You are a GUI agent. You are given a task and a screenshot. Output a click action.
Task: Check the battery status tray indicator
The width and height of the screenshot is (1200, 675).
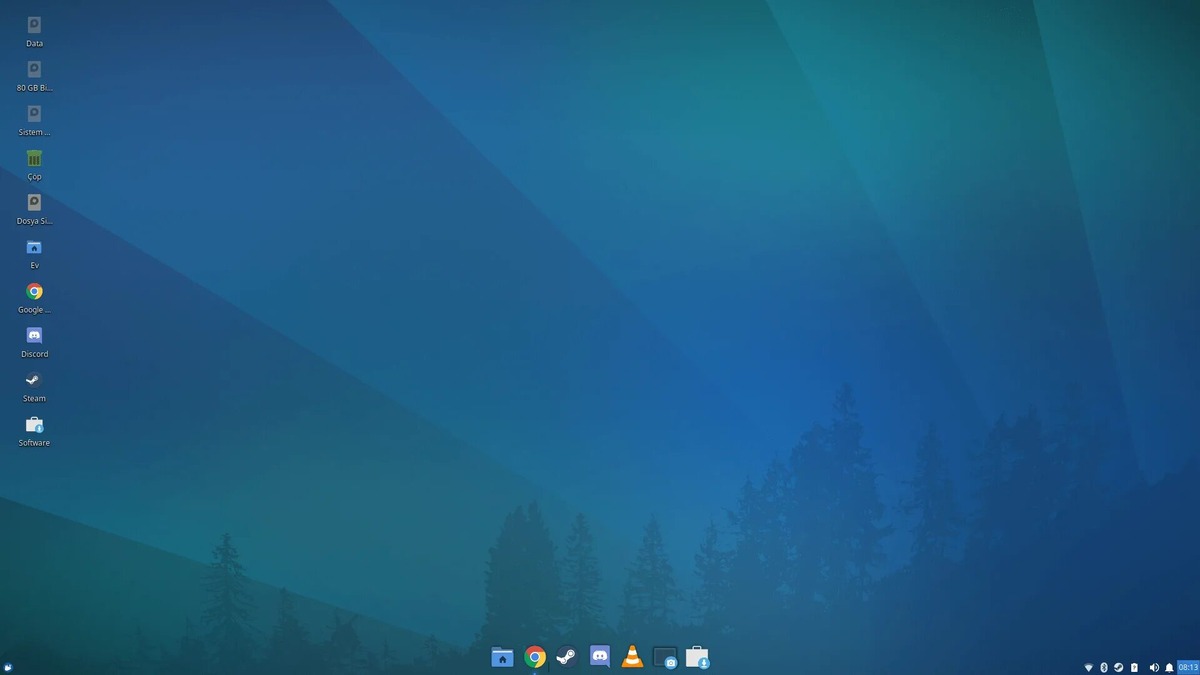[x=1134, y=667]
